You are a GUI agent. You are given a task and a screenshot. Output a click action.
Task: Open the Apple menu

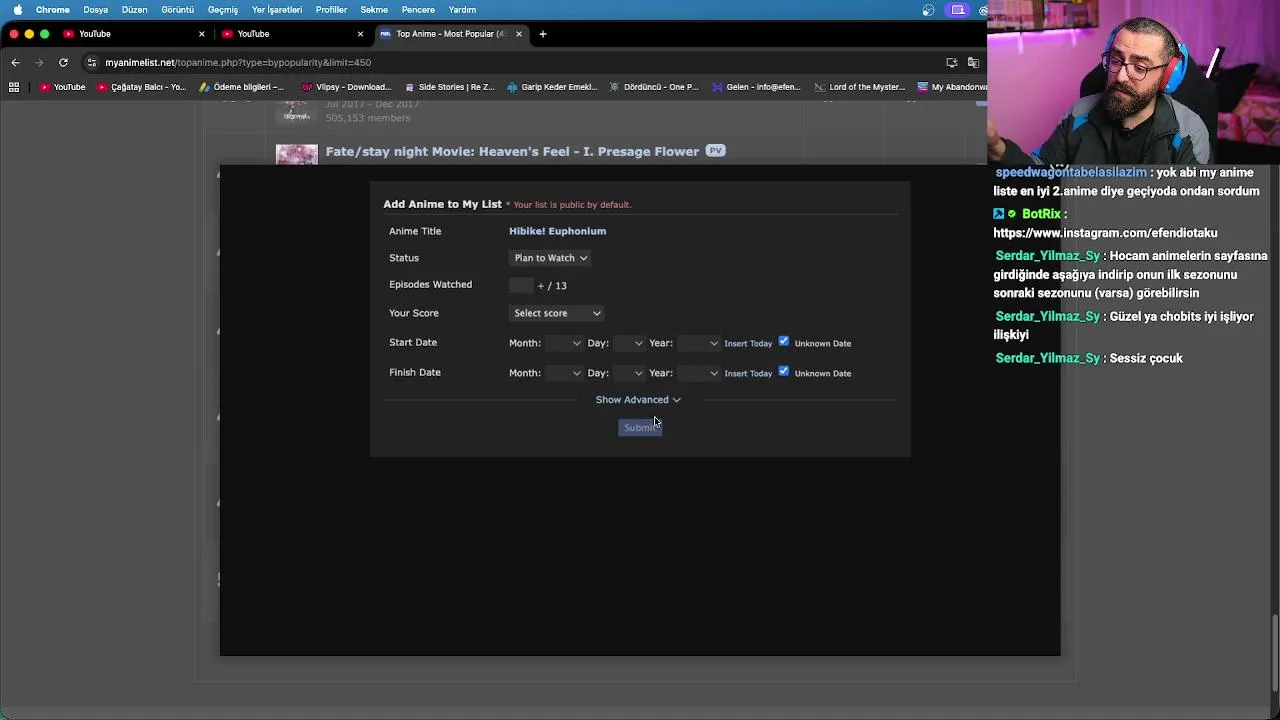point(17,10)
